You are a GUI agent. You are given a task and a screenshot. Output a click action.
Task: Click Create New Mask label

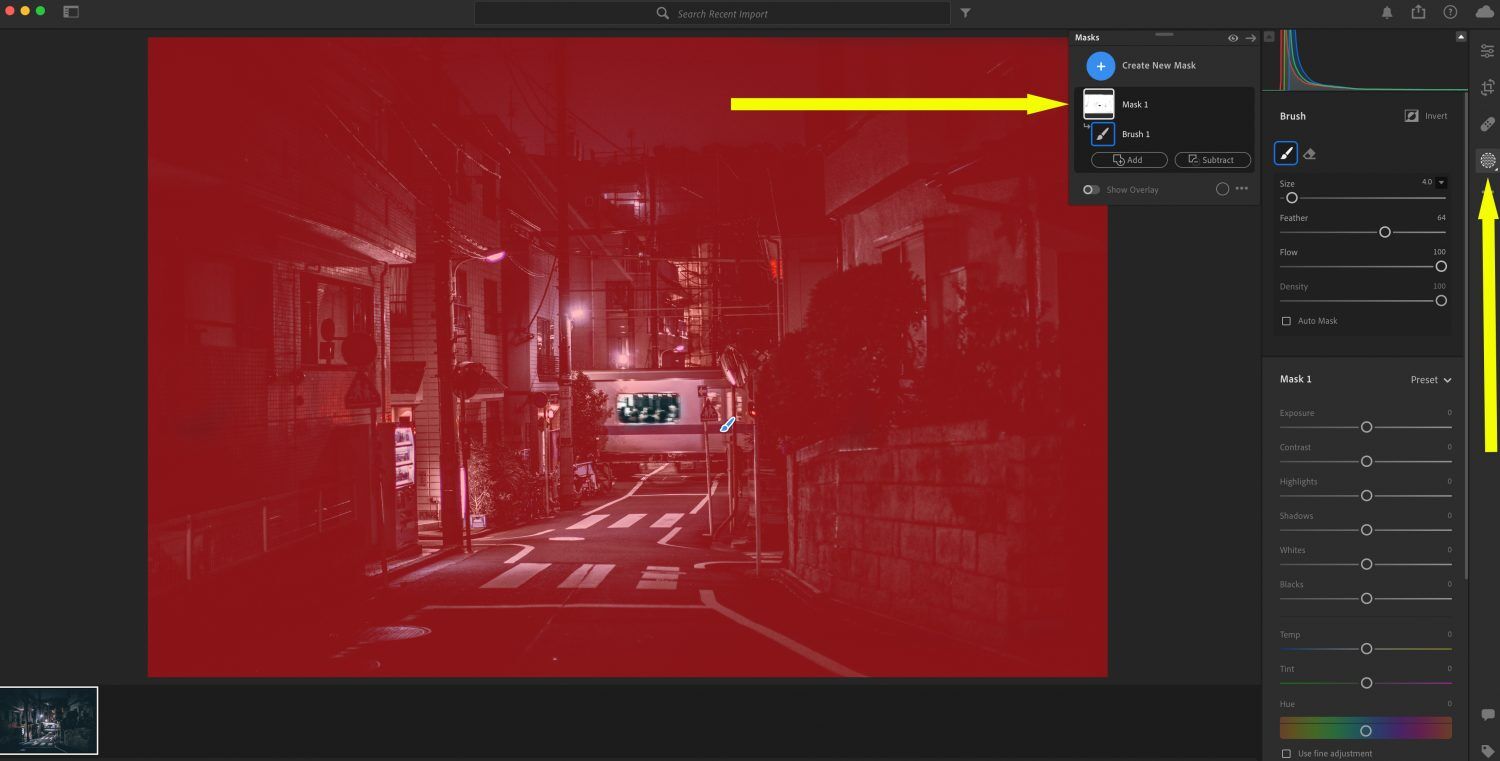(x=1159, y=66)
